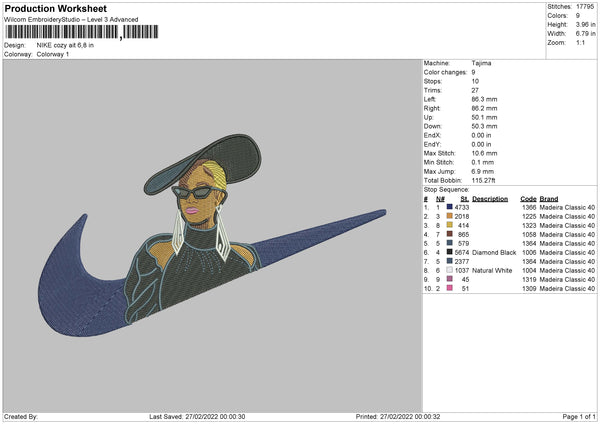Click the navy swatch in stop sequence row 1

tap(450, 207)
